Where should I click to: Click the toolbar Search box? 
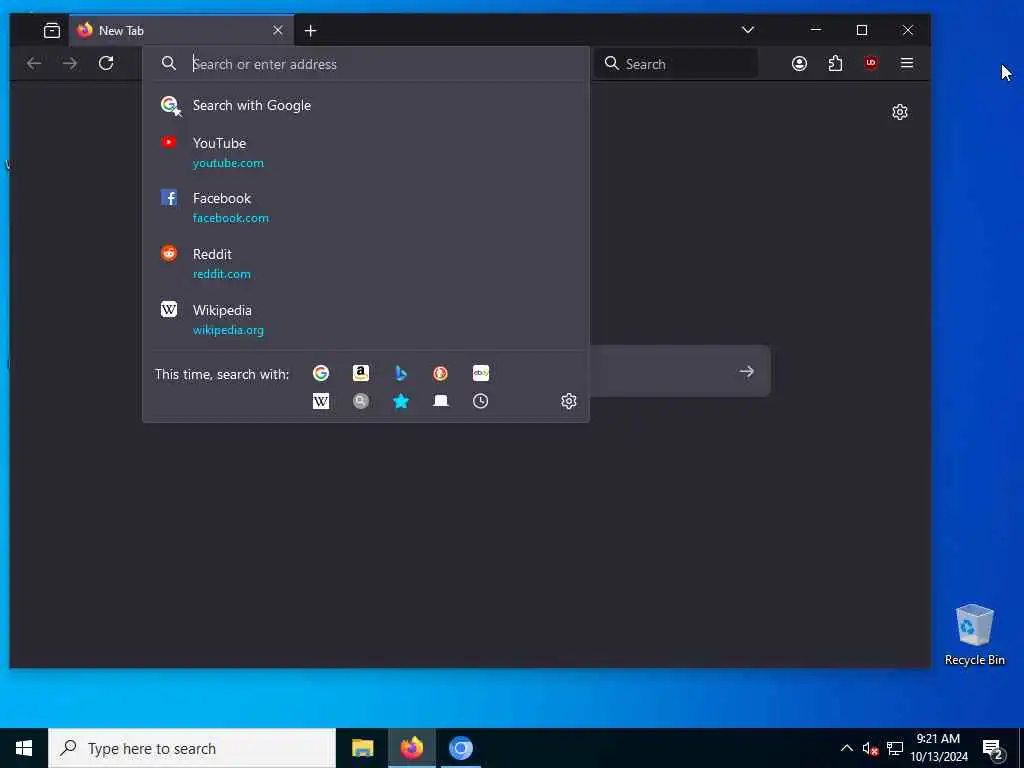point(676,63)
